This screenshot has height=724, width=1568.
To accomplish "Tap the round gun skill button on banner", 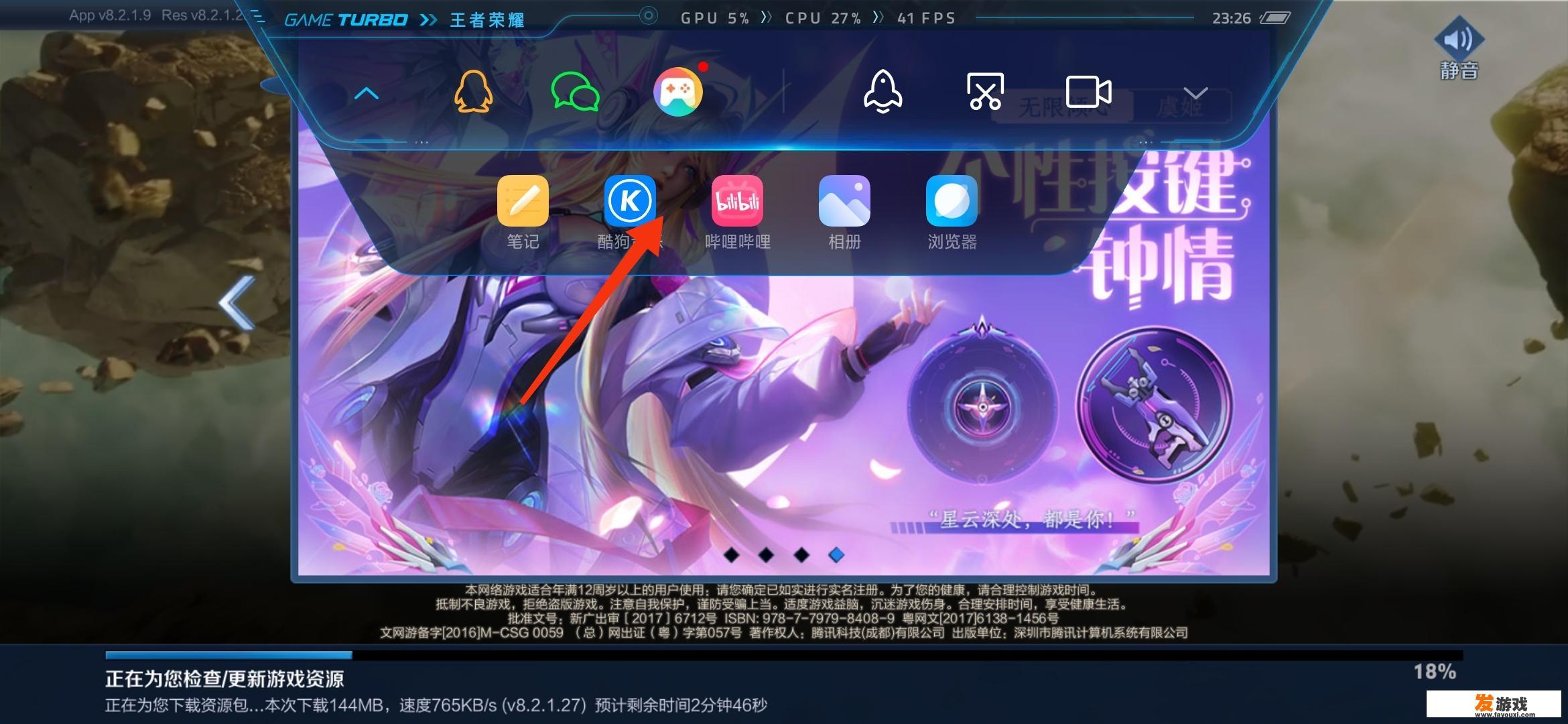I will [x=1154, y=404].
